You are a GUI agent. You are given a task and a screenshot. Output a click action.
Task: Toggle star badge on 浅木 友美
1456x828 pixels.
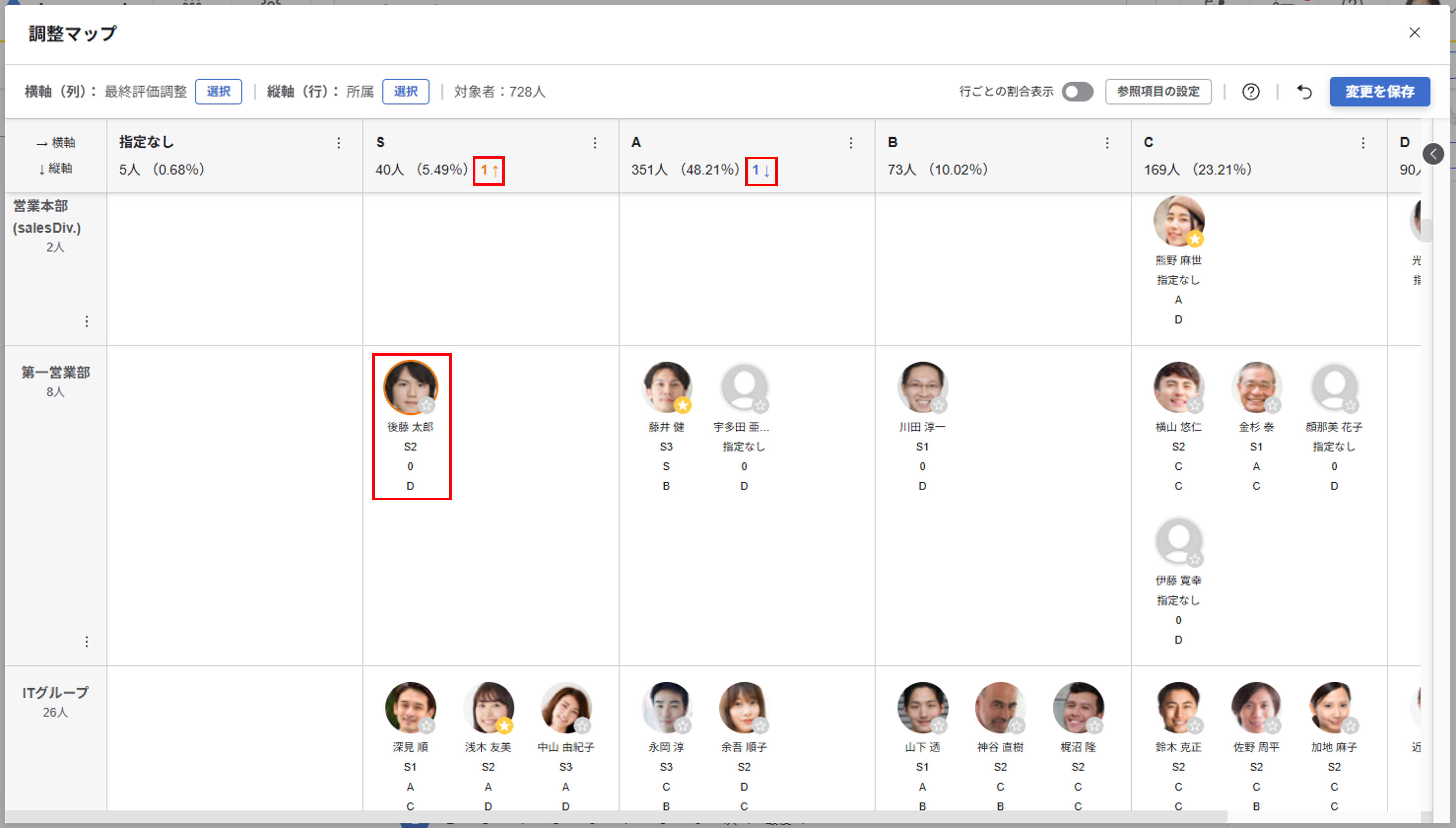pyautogui.click(x=504, y=726)
